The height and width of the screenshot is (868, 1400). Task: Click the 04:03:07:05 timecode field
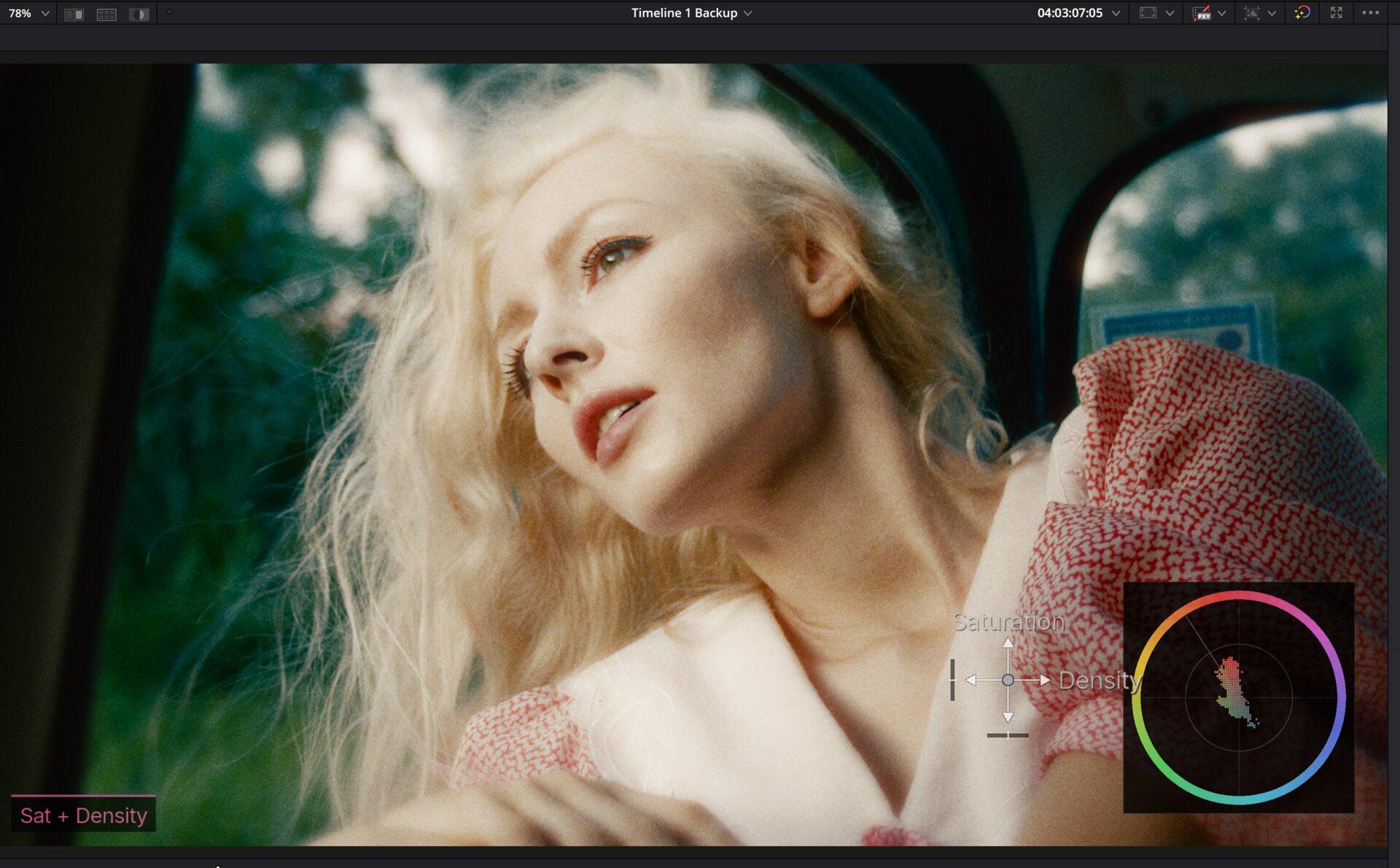tap(1070, 13)
